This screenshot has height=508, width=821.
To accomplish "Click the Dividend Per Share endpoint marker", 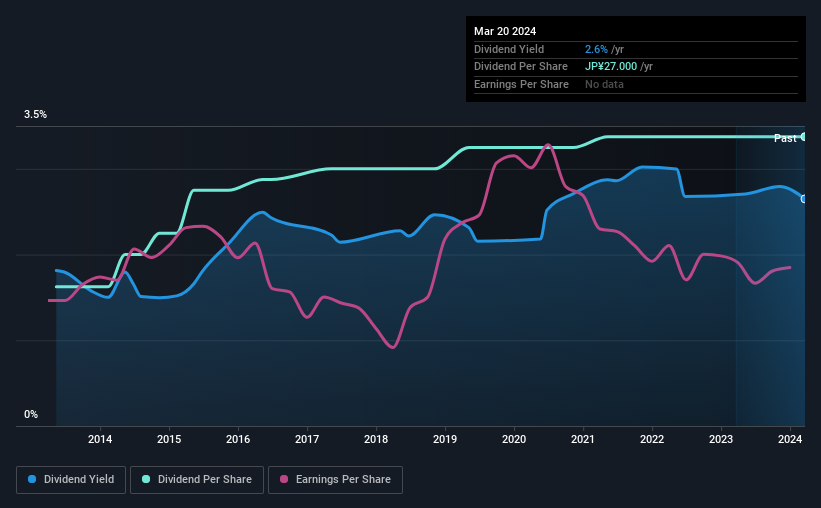I will (x=804, y=137).
